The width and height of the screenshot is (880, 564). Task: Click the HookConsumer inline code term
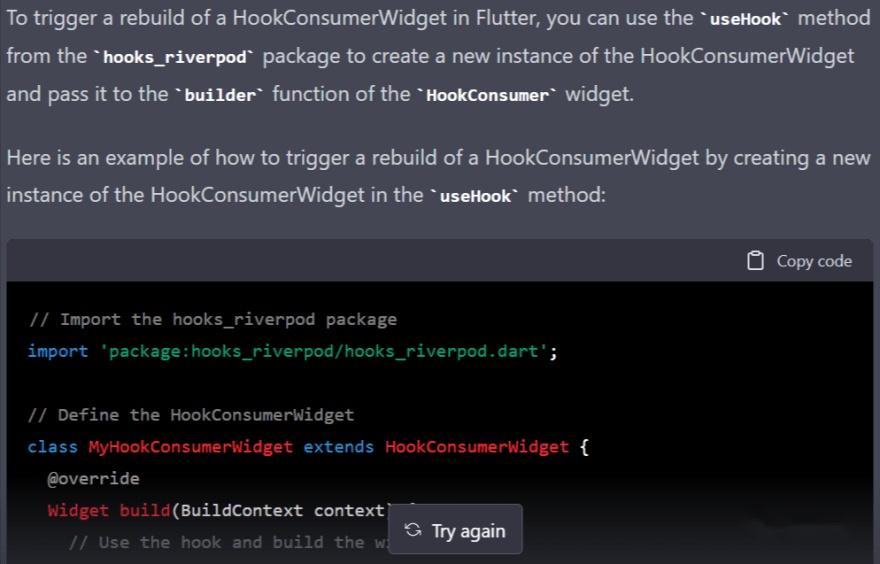(x=487, y=95)
